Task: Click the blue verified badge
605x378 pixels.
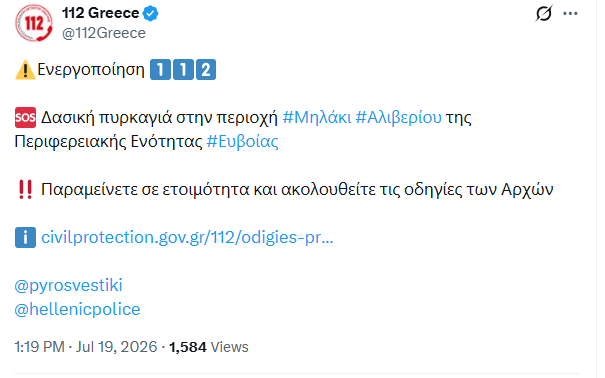Action: 150,14
